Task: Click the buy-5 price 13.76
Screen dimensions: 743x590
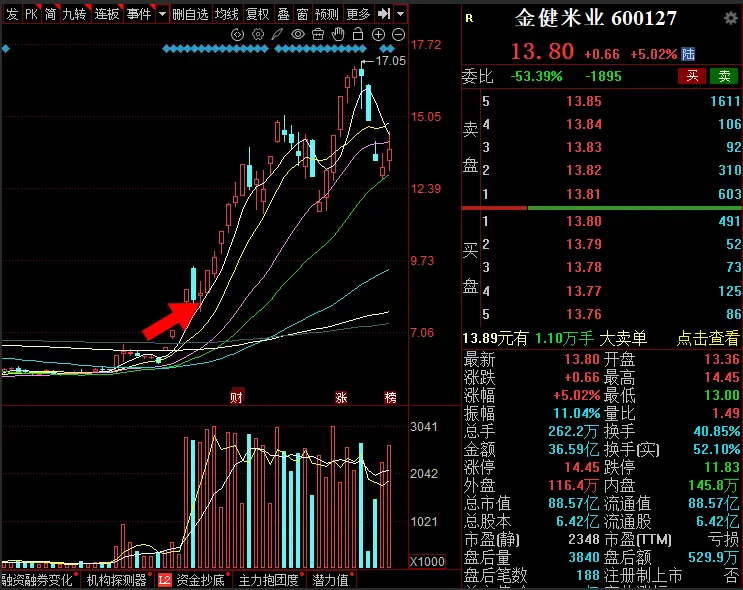Action: click(x=584, y=314)
